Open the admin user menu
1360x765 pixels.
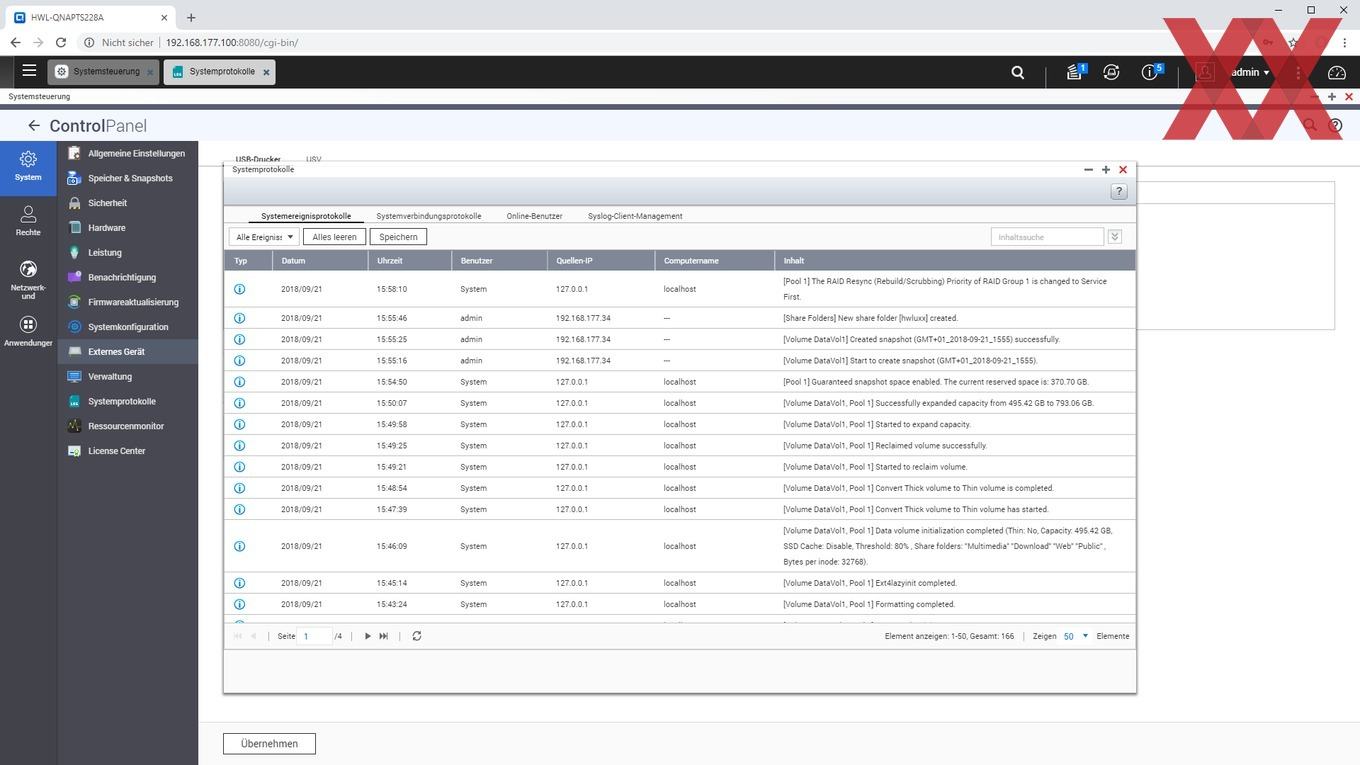coord(1250,72)
